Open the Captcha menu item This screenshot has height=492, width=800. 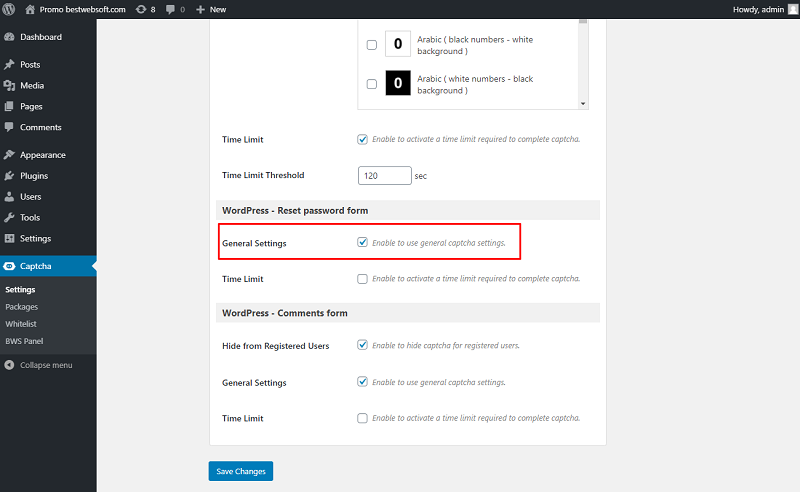coord(48,266)
